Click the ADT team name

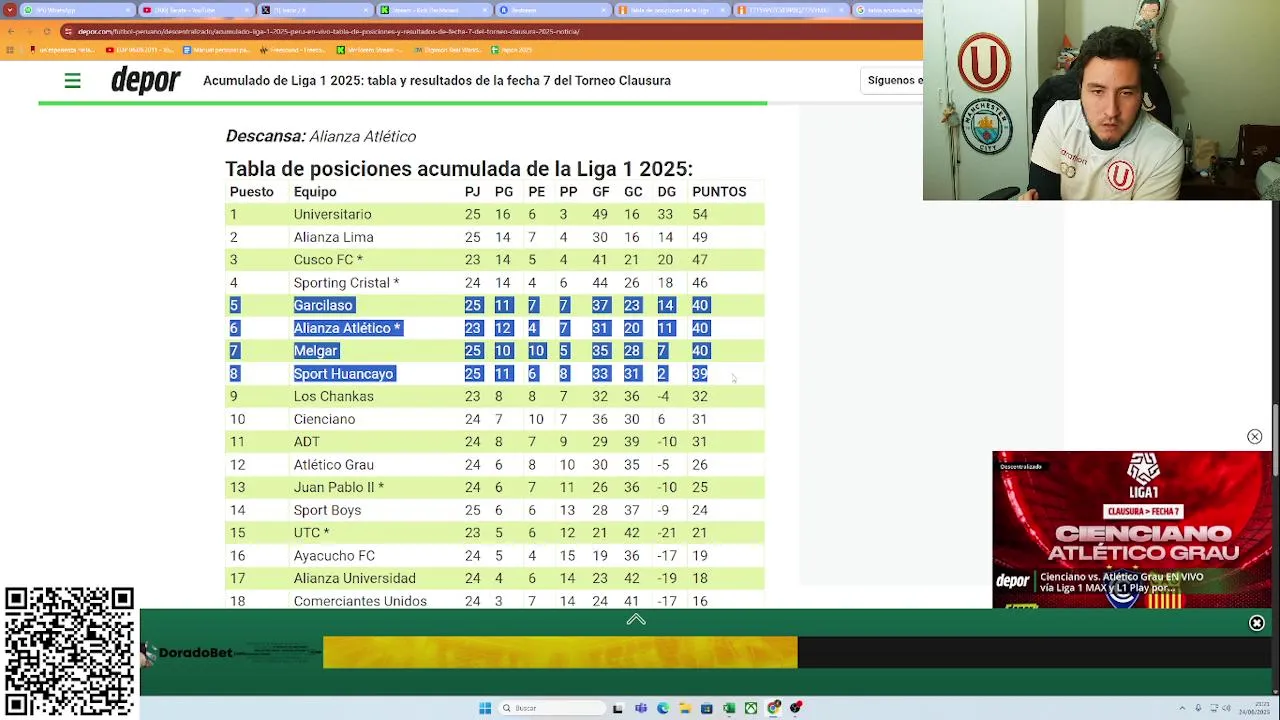[307, 442]
